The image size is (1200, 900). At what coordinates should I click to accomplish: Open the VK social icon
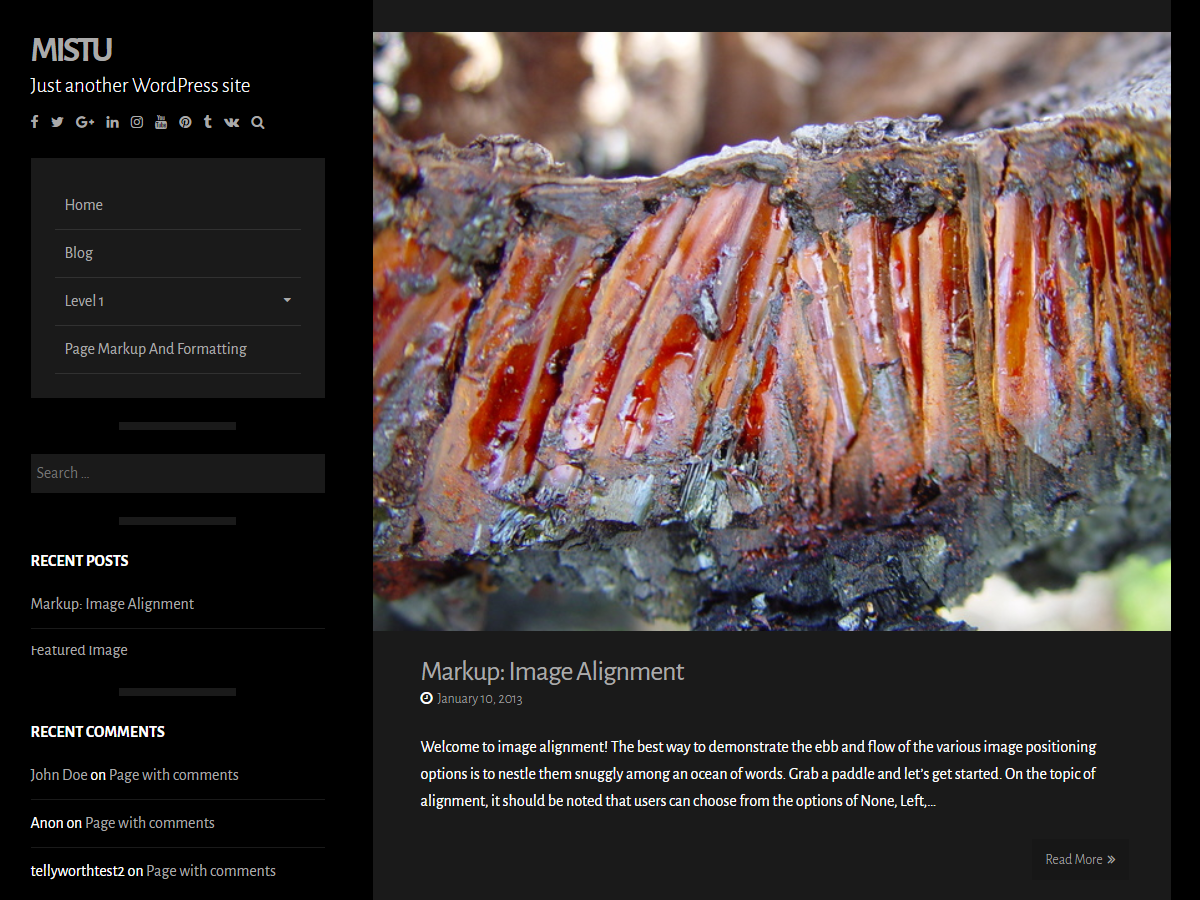tap(232, 122)
